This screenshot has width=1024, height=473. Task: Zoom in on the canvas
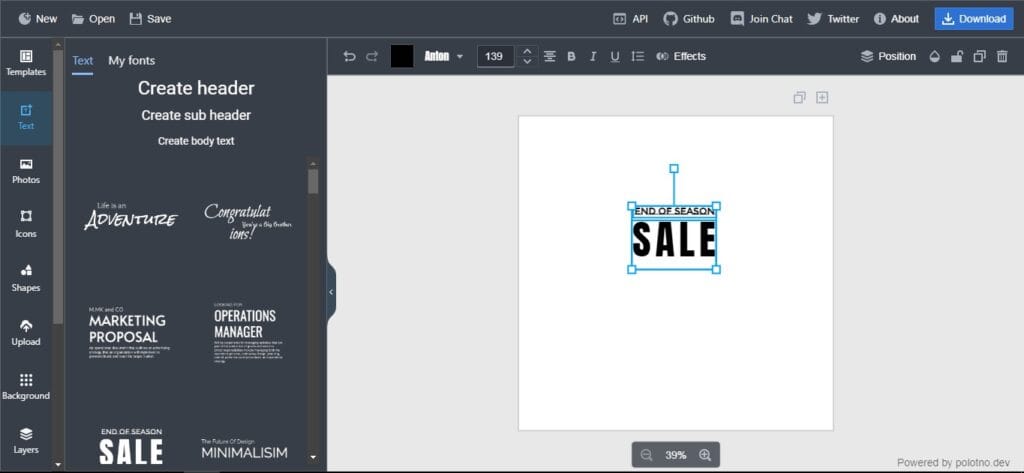(705, 455)
